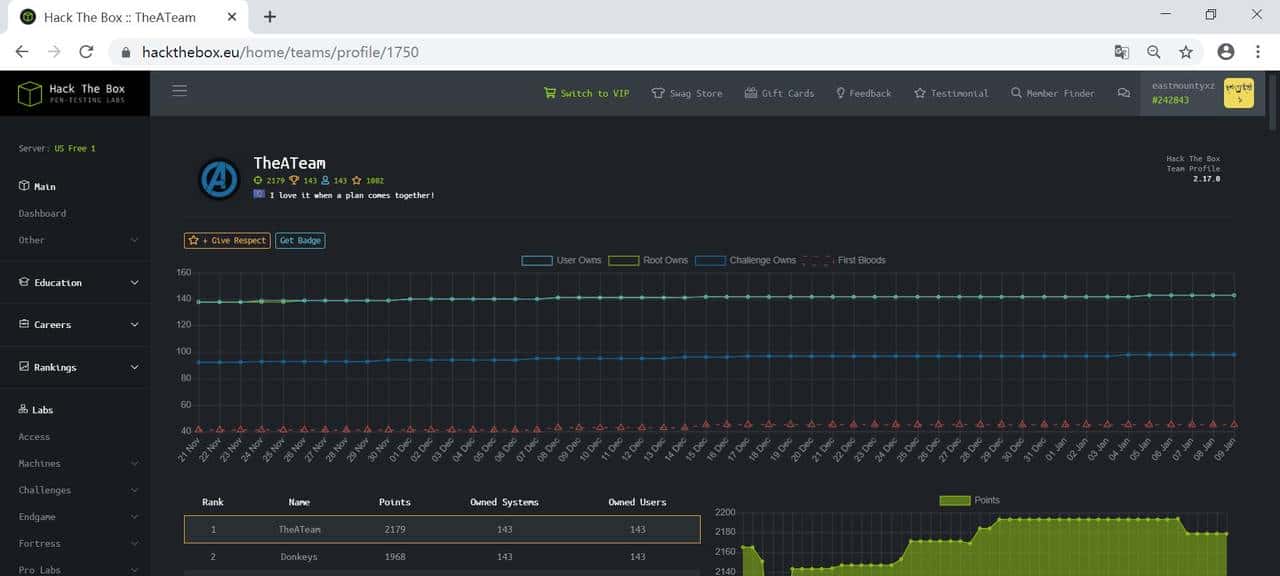
Task: Open Dashboard in the sidebar
Action: (x=42, y=214)
